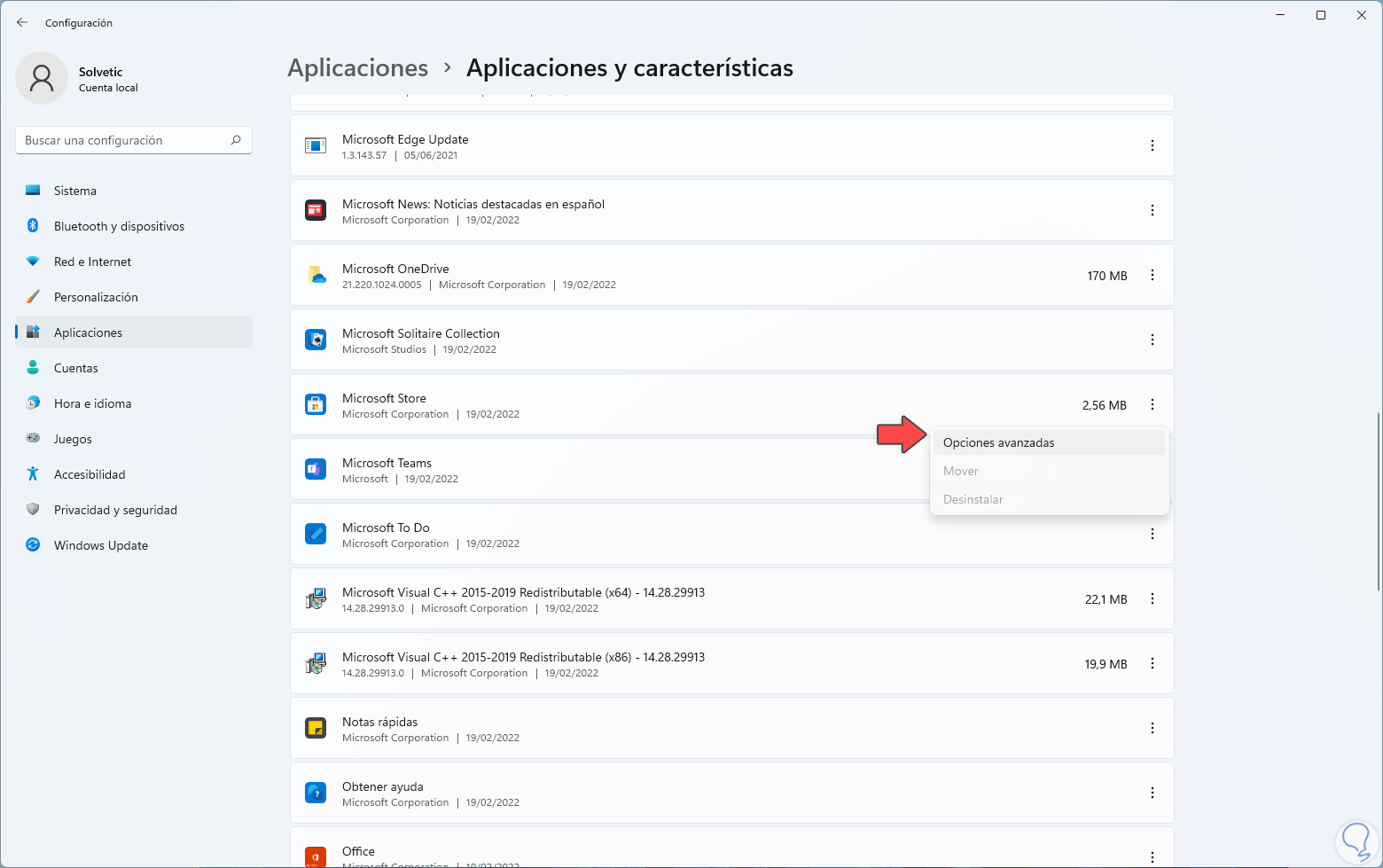The height and width of the screenshot is (868, 1383).
Task: Click the Buscar una configuración search field
Action: click(x=124, y=140)
